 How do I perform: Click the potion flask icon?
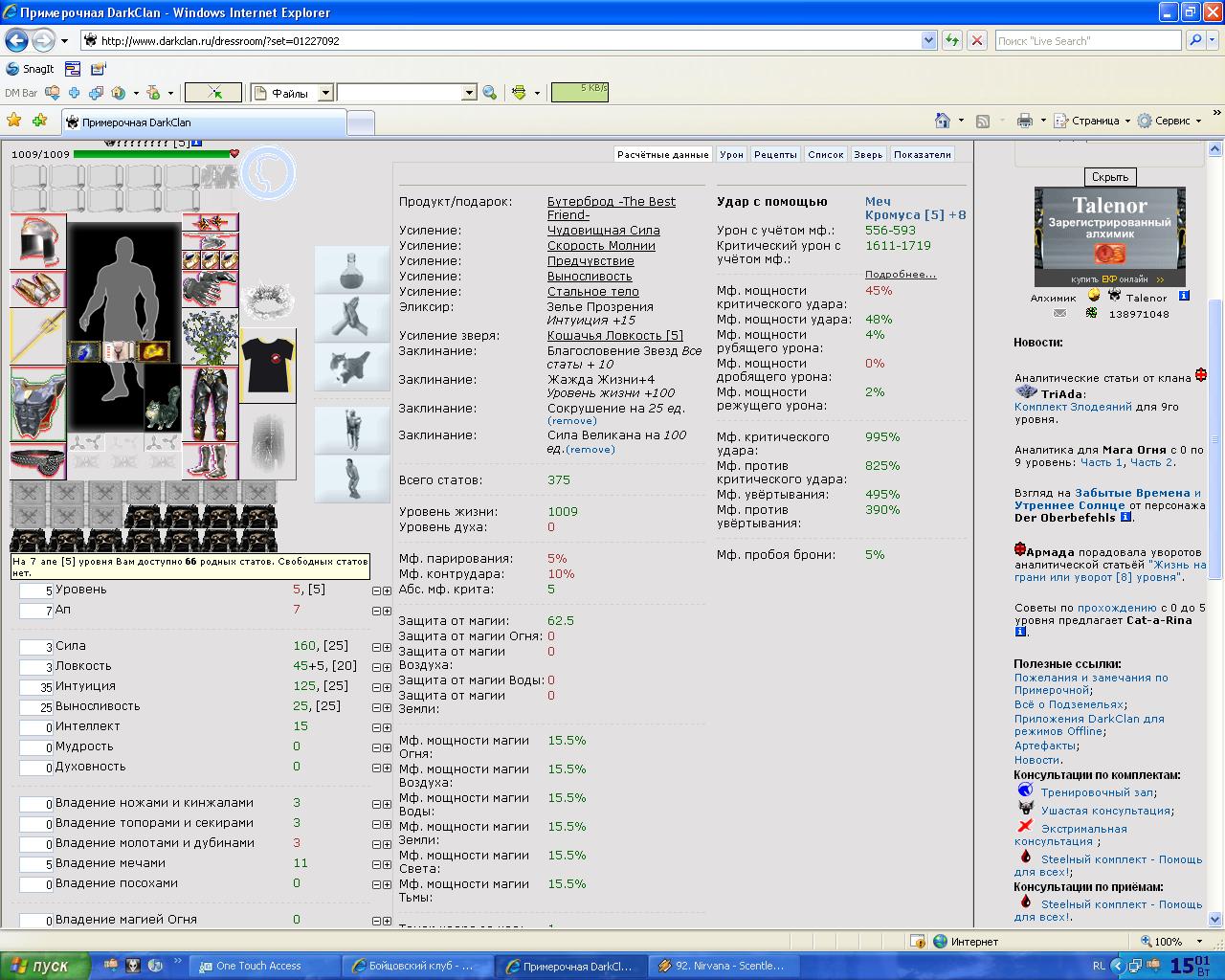point(352,269)
